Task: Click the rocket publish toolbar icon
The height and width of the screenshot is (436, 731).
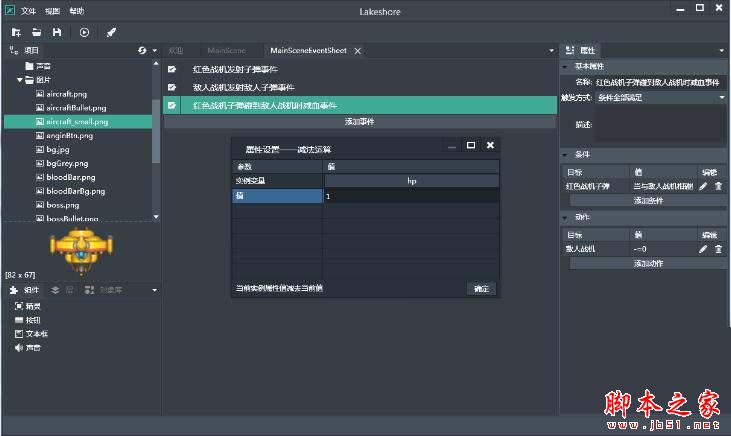Action: tap(111, 32)
